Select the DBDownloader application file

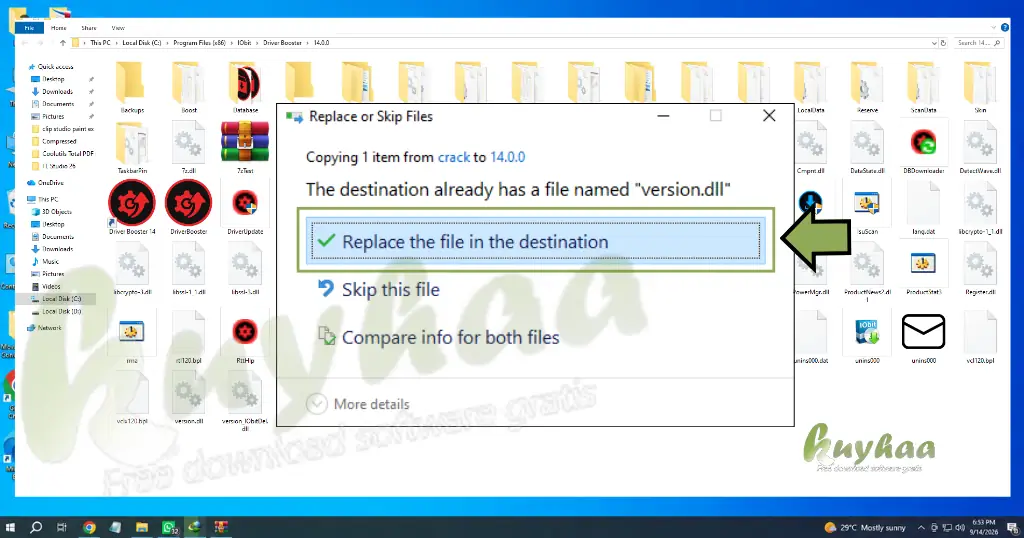click(923, 148)
